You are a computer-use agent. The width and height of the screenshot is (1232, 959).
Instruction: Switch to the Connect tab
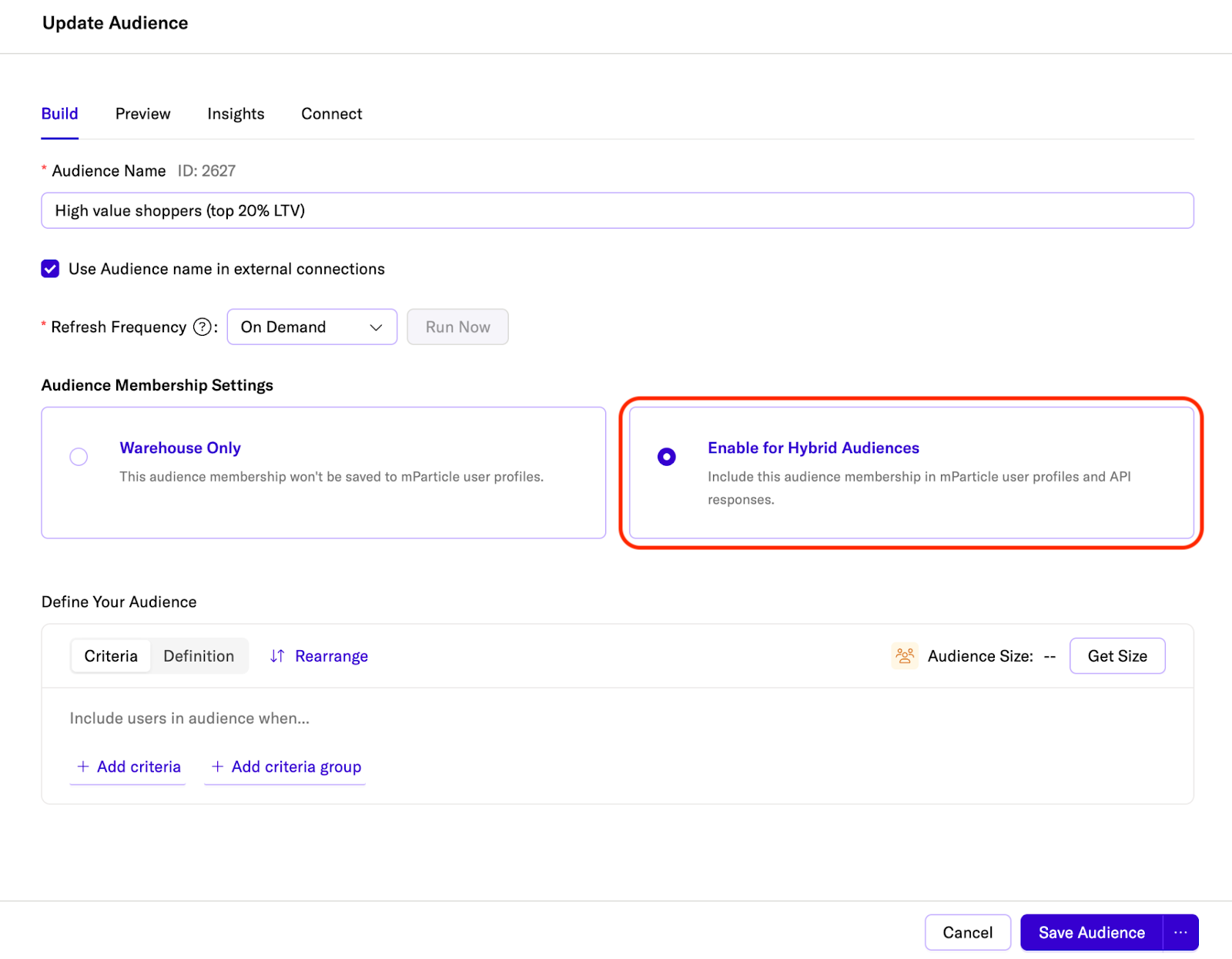pyautogui.click(x=331, y=113)
